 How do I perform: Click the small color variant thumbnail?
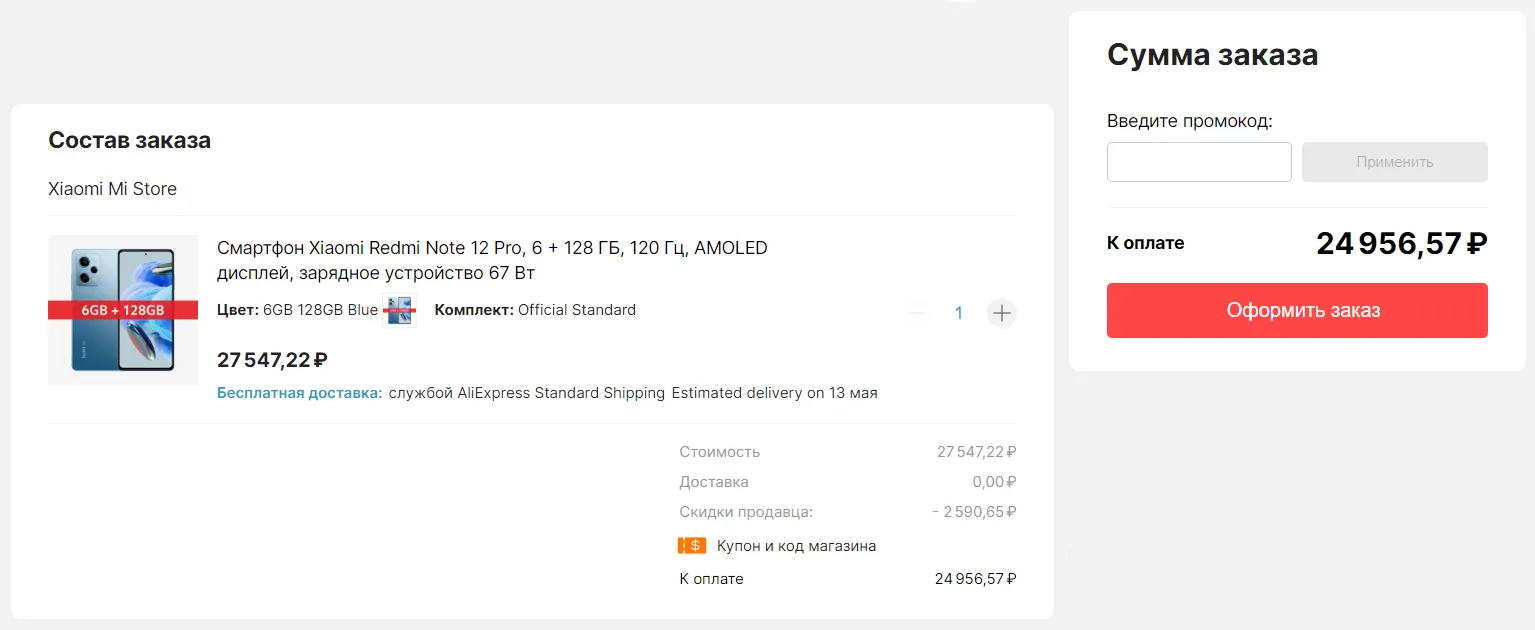tap(399, 310)
